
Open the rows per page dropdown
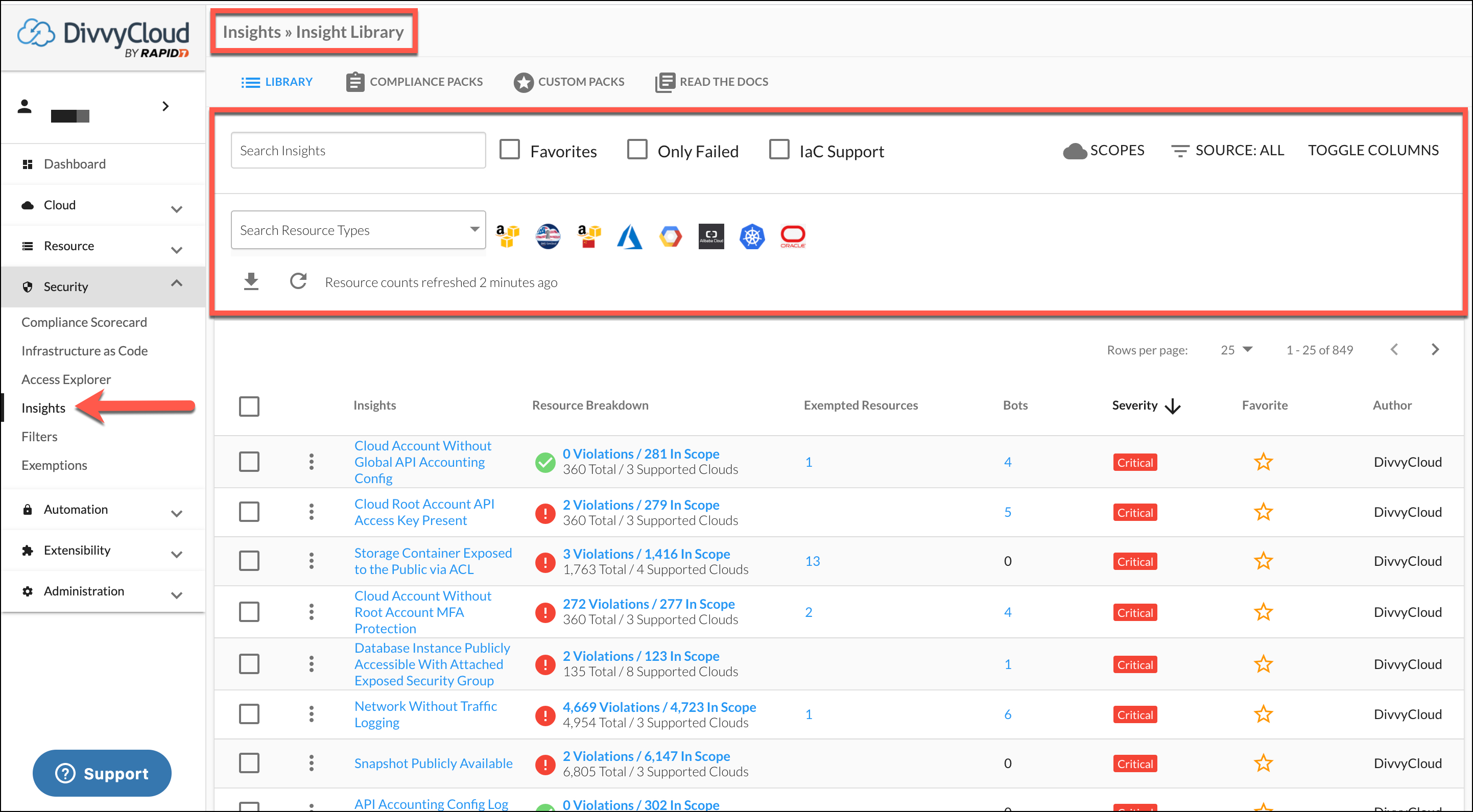pos(1236,350)
